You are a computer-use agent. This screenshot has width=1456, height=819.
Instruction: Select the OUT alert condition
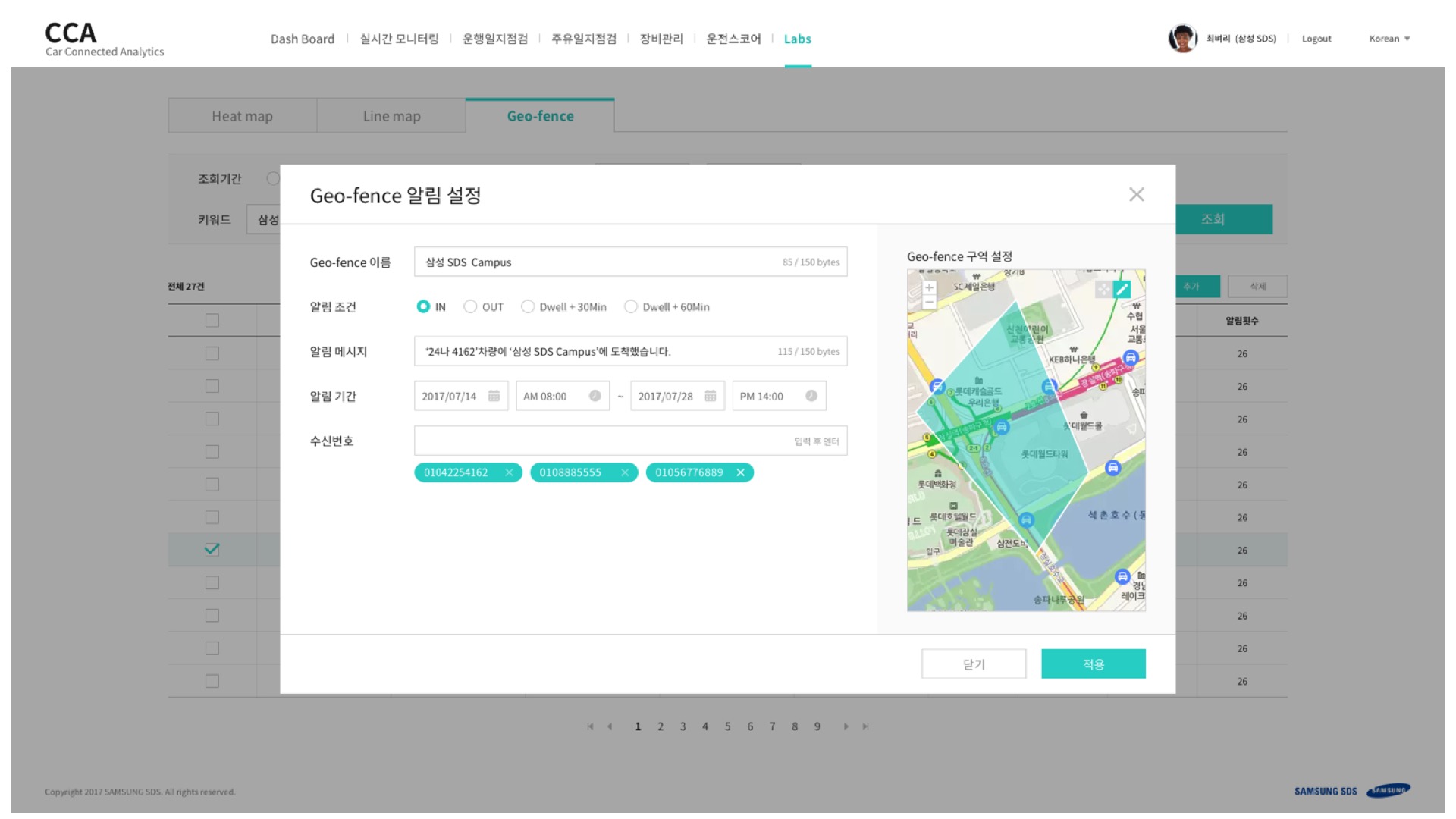coord(470,306)
